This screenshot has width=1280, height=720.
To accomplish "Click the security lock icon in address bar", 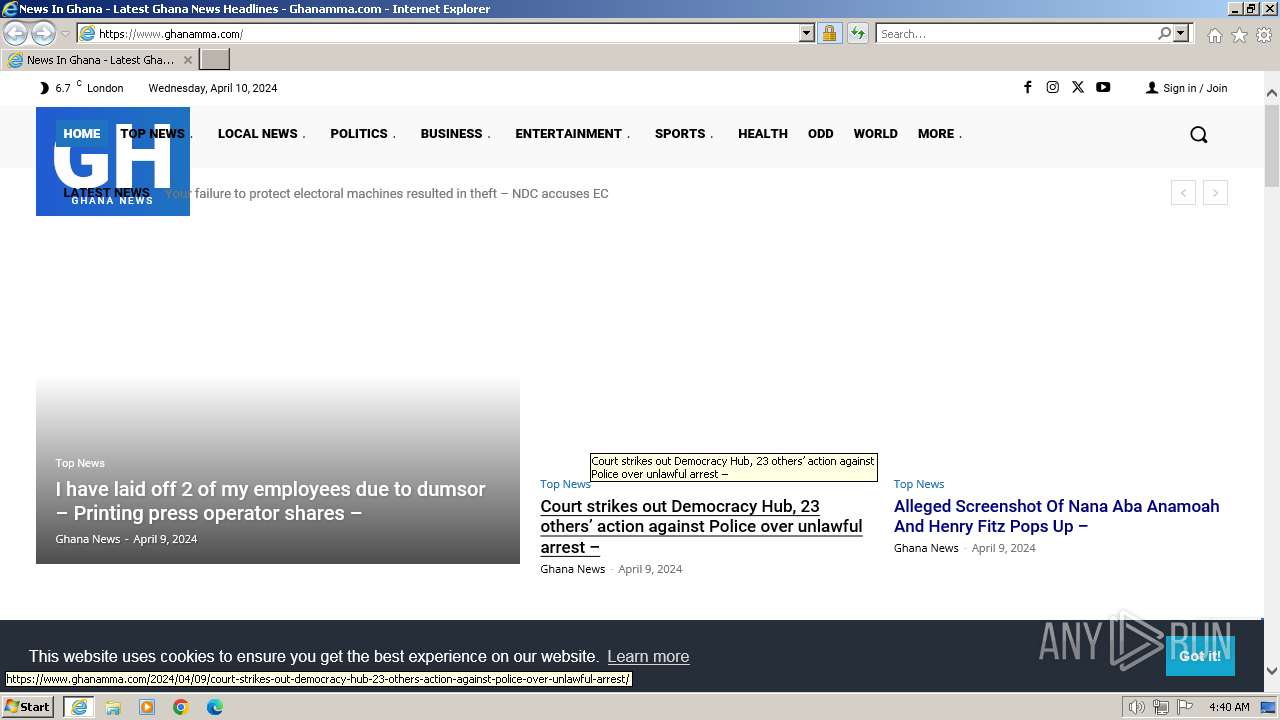I will [x=829, y=33].
